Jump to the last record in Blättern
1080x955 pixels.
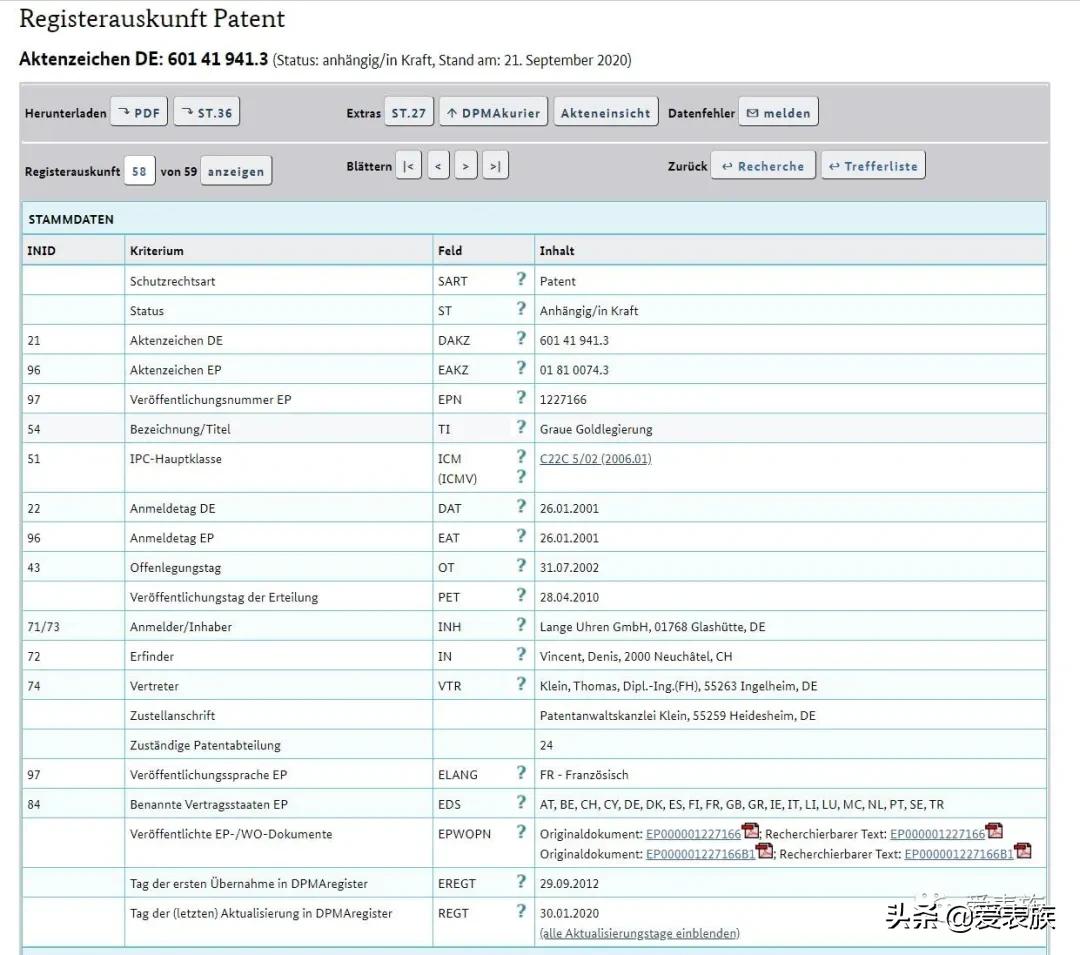click(x=495, y=166)
